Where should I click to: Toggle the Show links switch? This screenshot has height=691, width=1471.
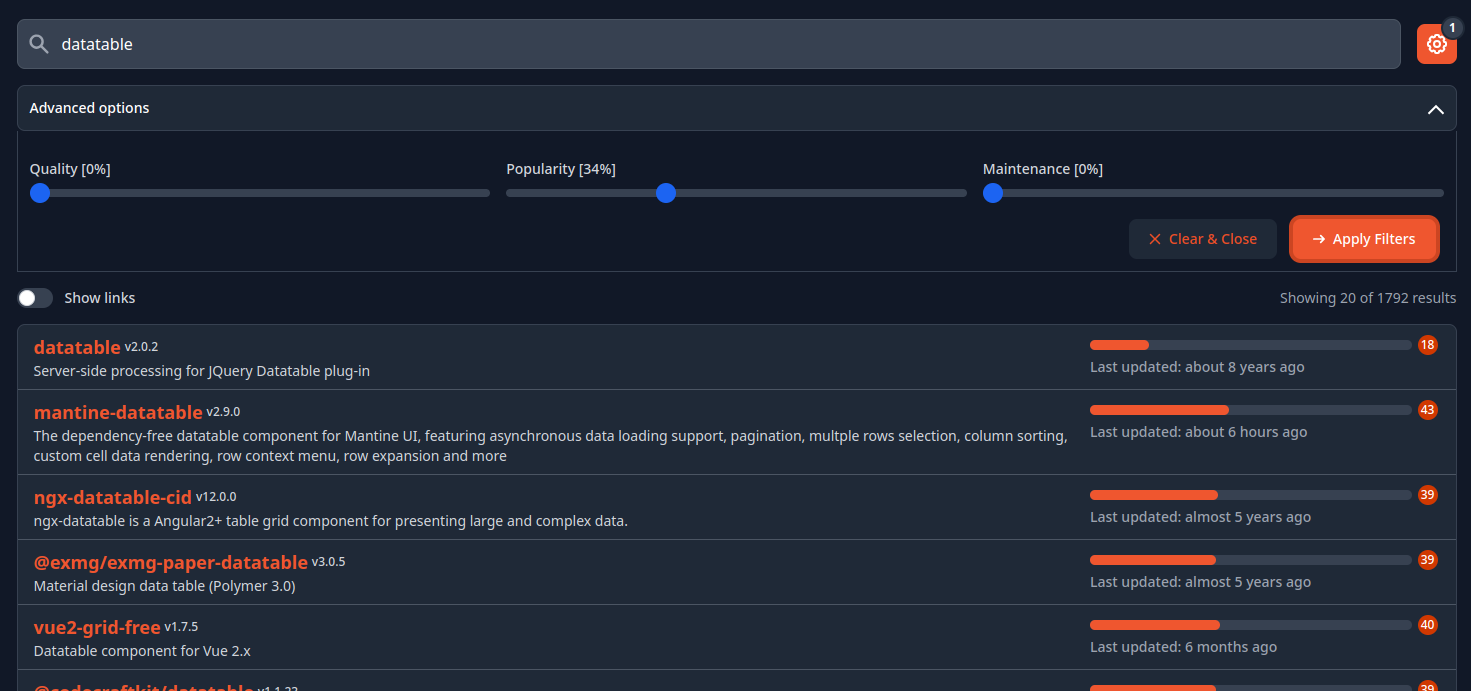pyautogui.click(x=35, y=298)
